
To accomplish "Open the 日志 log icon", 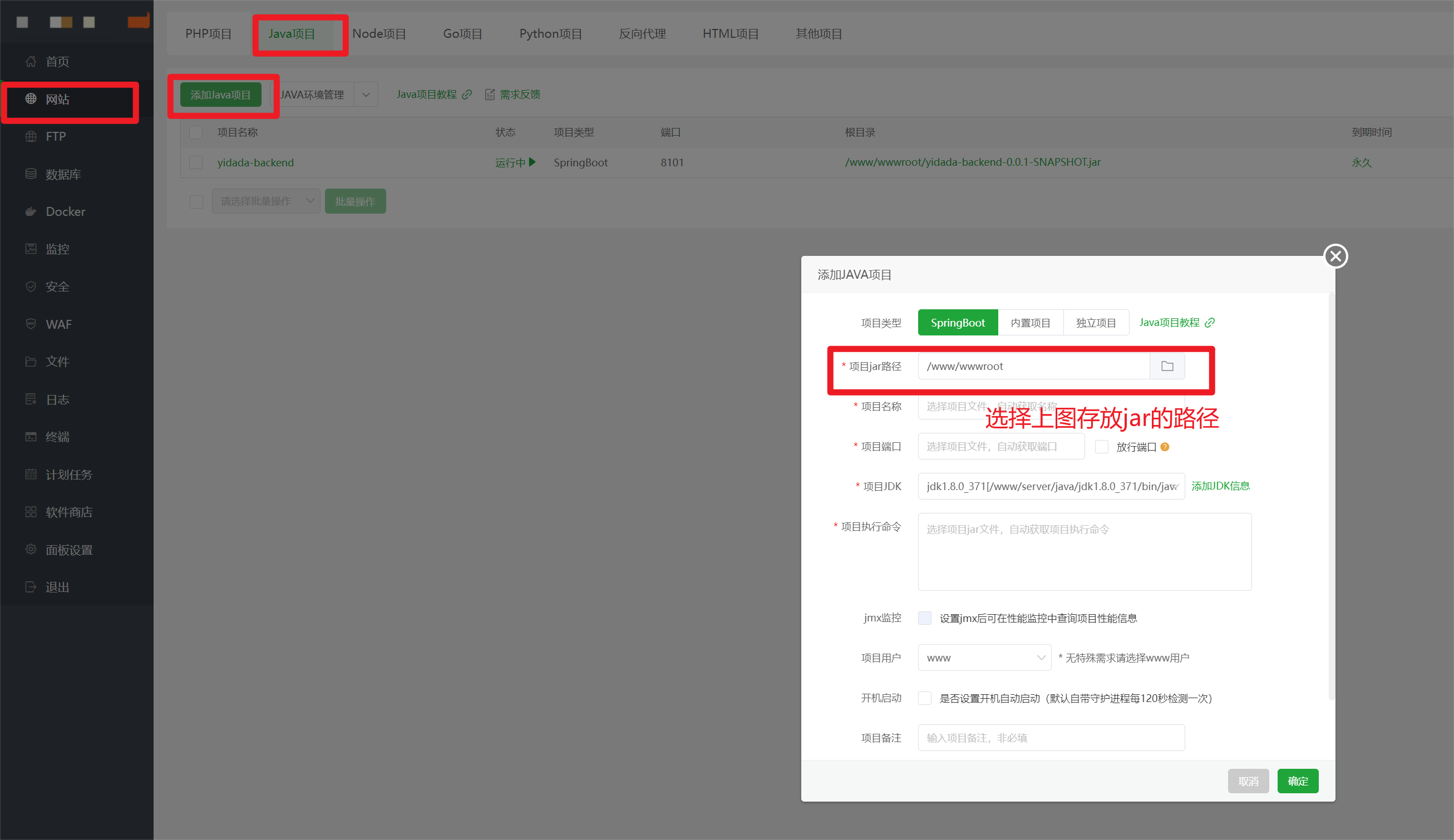I will 31,399.
